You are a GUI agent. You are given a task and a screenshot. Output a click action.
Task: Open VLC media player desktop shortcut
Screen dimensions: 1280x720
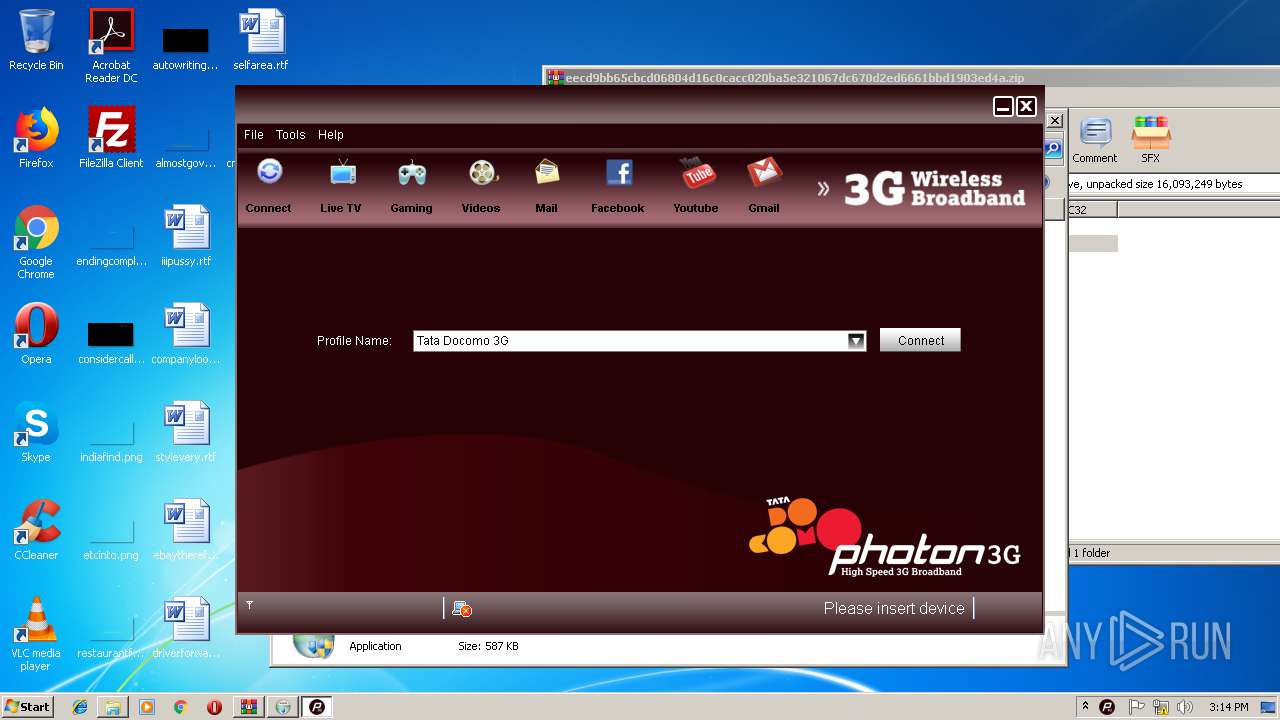(x=36, y=634)
